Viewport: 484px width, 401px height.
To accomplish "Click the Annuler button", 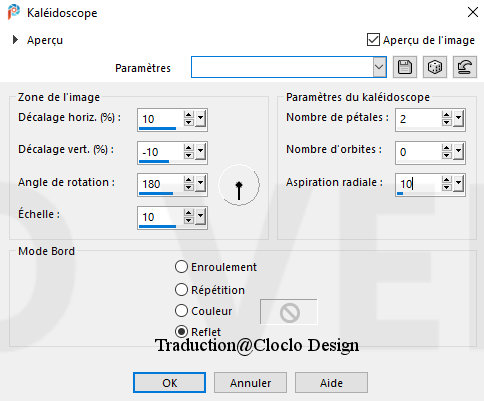I will (250, 383).
